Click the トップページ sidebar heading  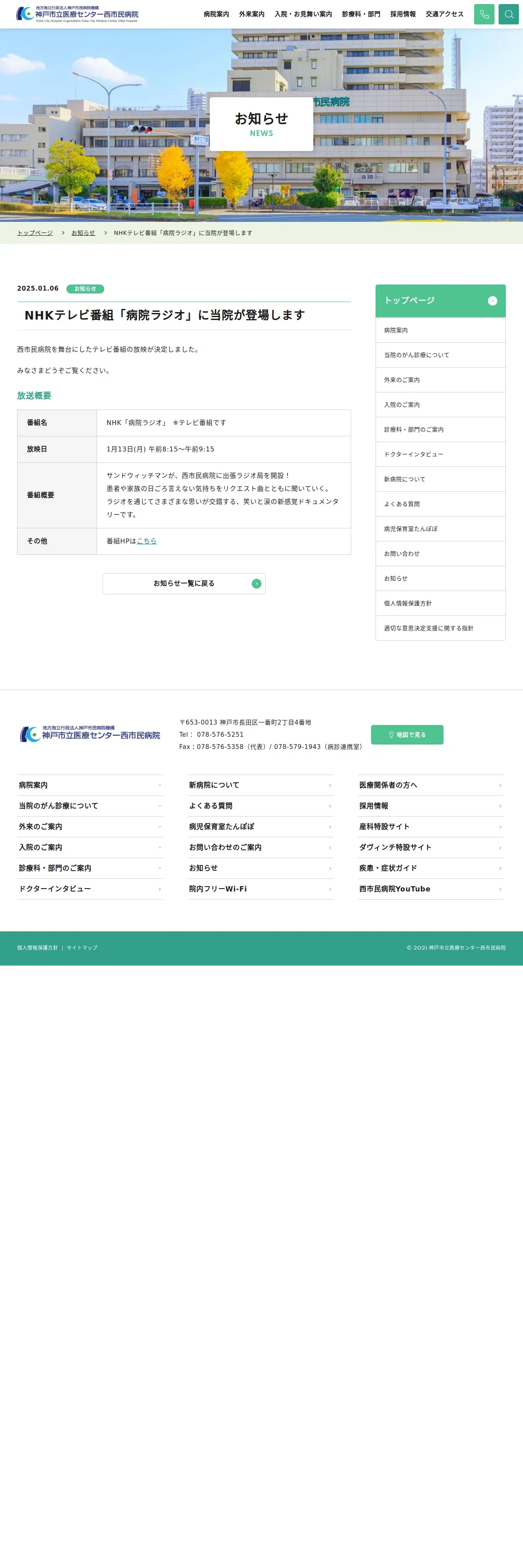(x=440, y=301)
